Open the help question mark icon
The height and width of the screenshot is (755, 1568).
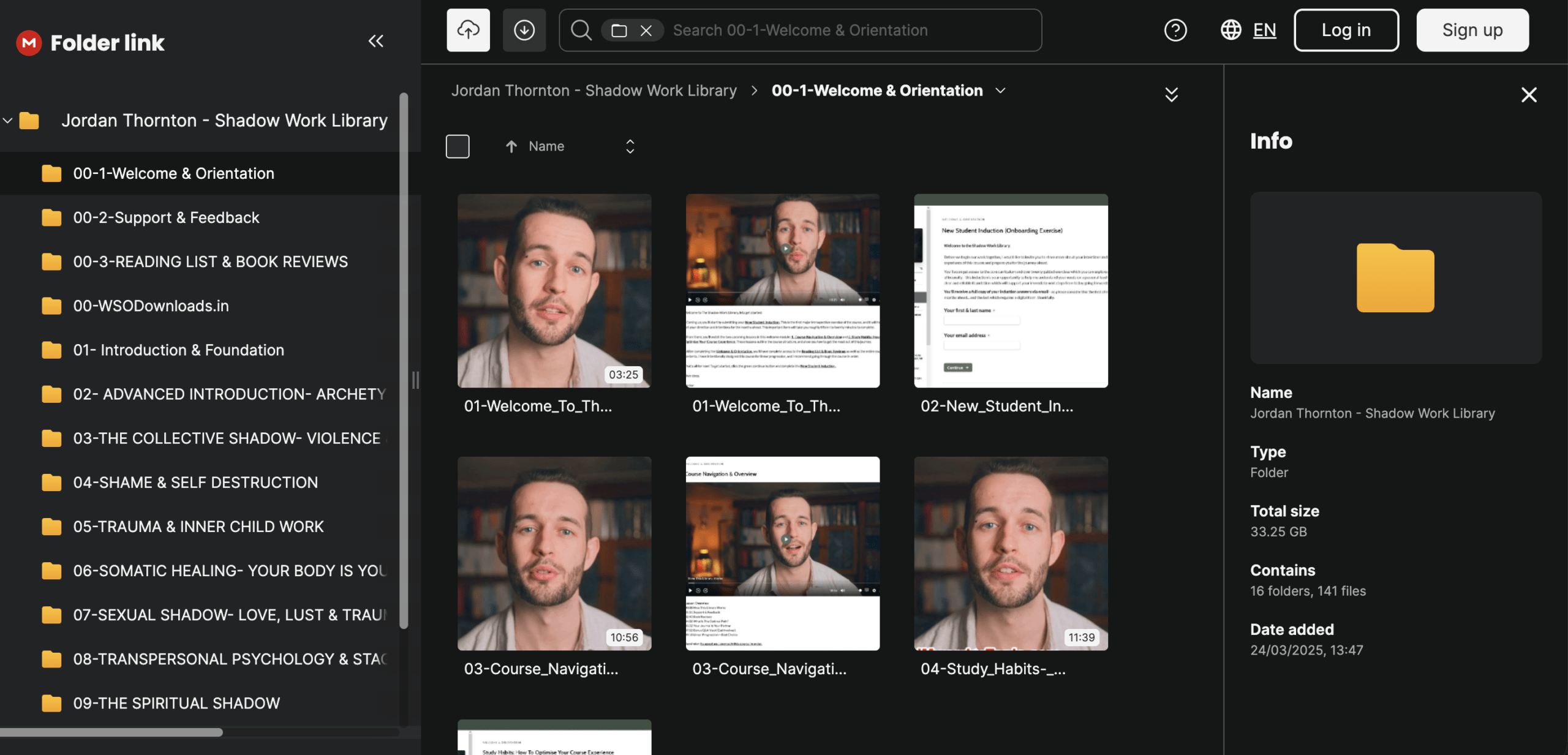point(1175,30)
